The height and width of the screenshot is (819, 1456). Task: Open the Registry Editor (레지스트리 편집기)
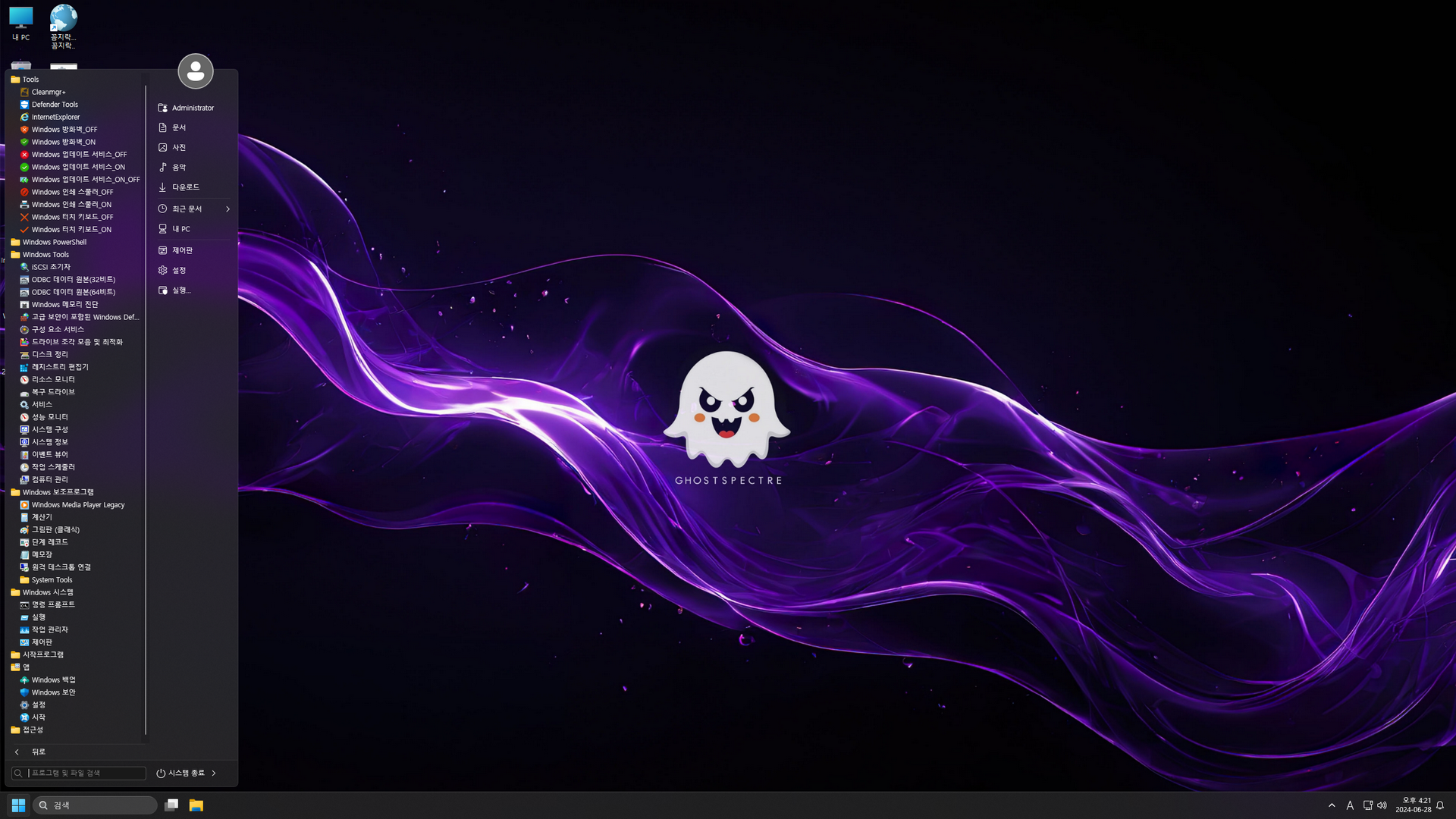pyautogui.click(x=59, y=367)
